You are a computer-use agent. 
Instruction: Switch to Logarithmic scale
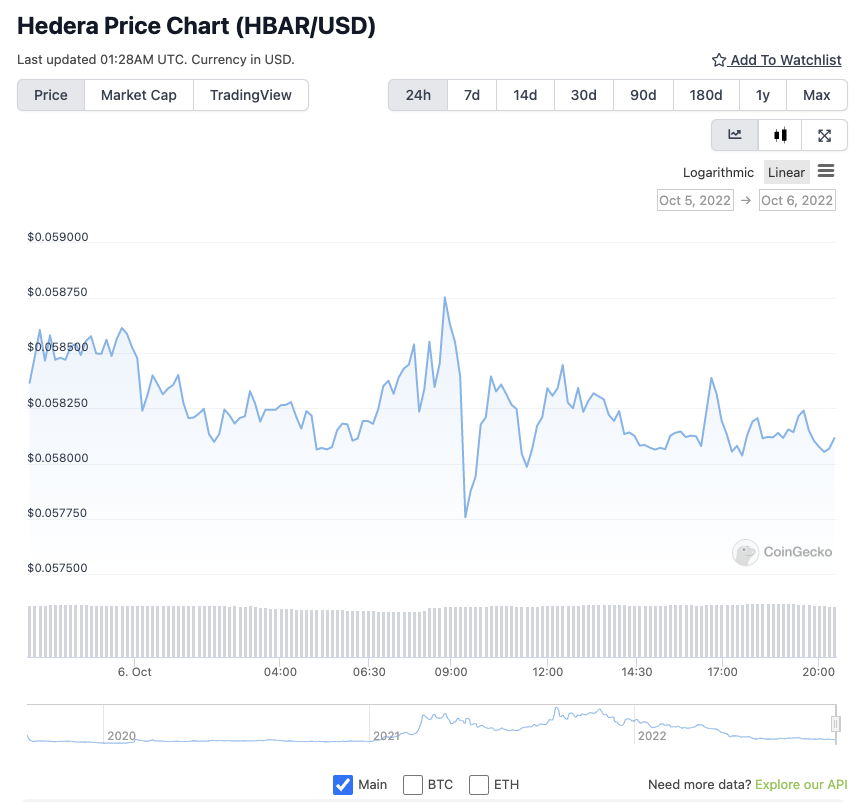point(718,172)
